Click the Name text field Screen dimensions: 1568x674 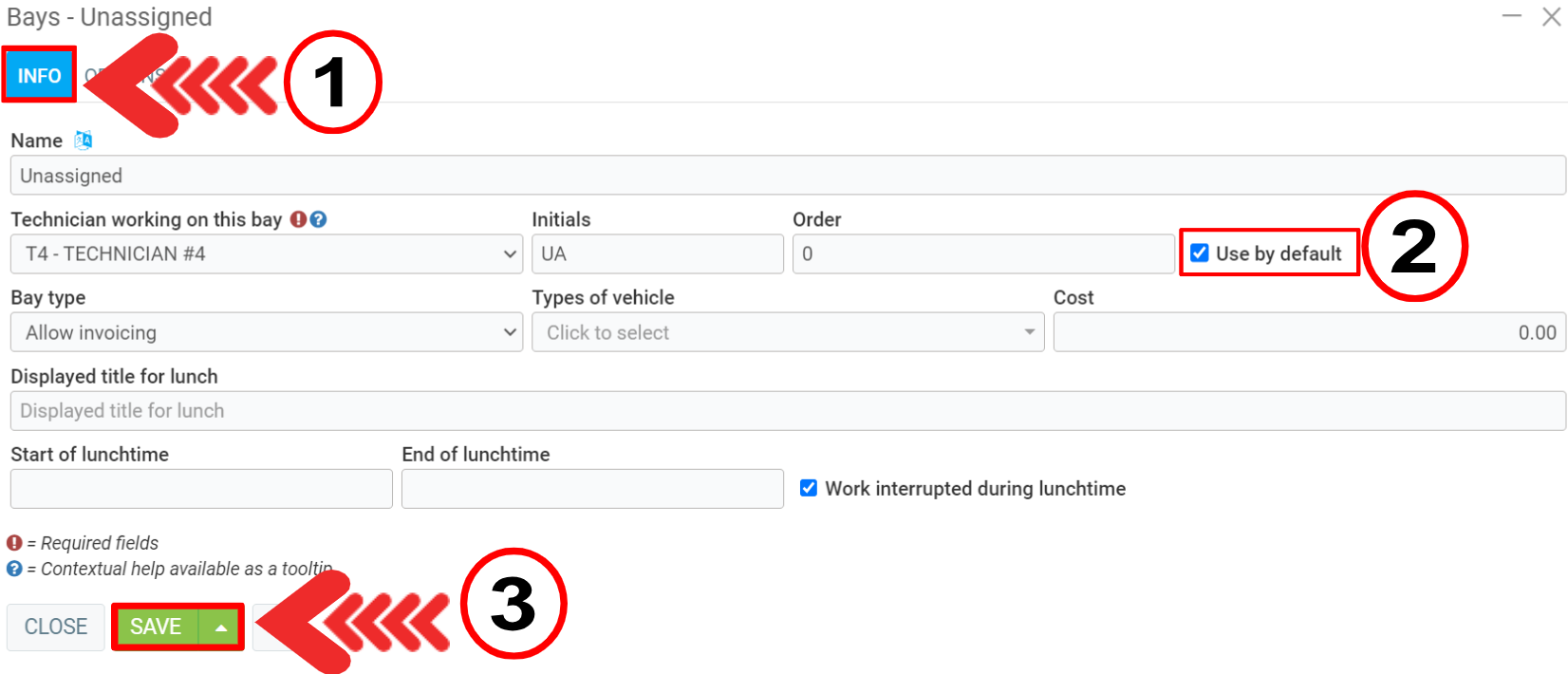coord(788,176)
